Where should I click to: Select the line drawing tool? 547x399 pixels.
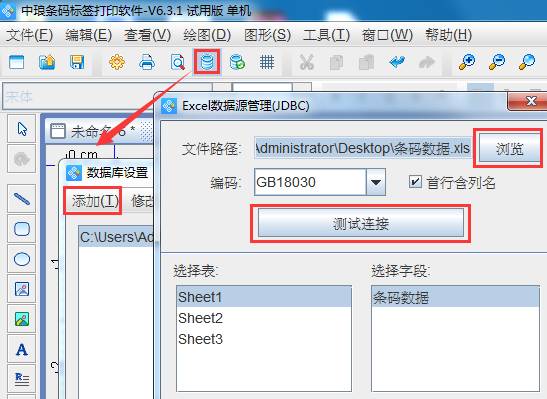[22, 199]
